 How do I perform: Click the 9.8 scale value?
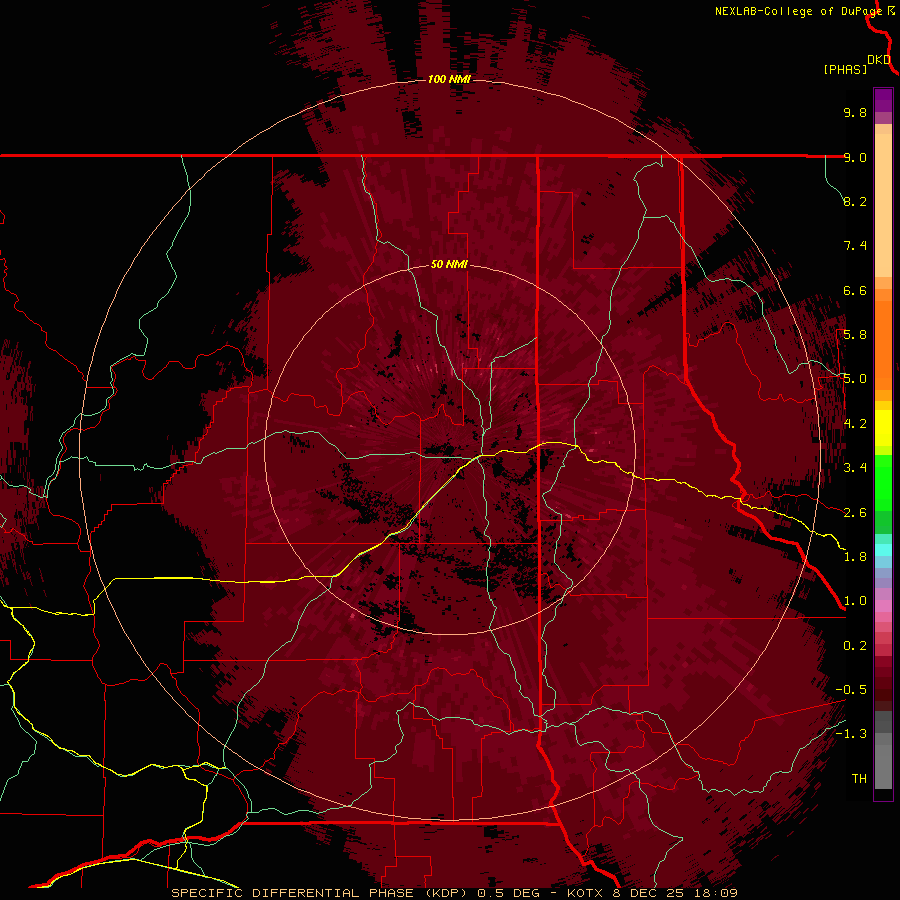855,112
